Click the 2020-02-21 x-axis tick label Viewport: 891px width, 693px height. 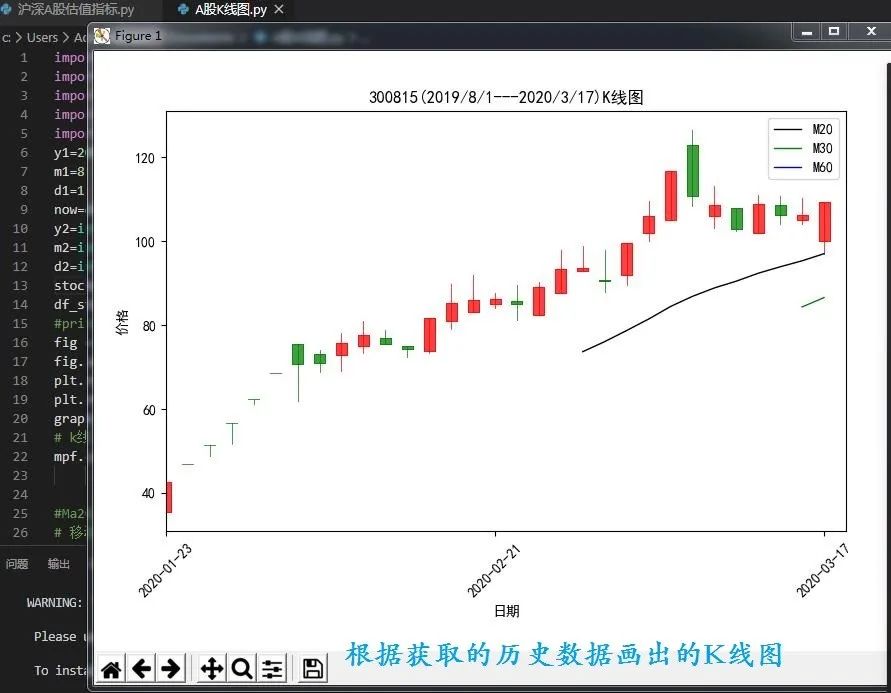pyautogui.click(x=494, y=570)
